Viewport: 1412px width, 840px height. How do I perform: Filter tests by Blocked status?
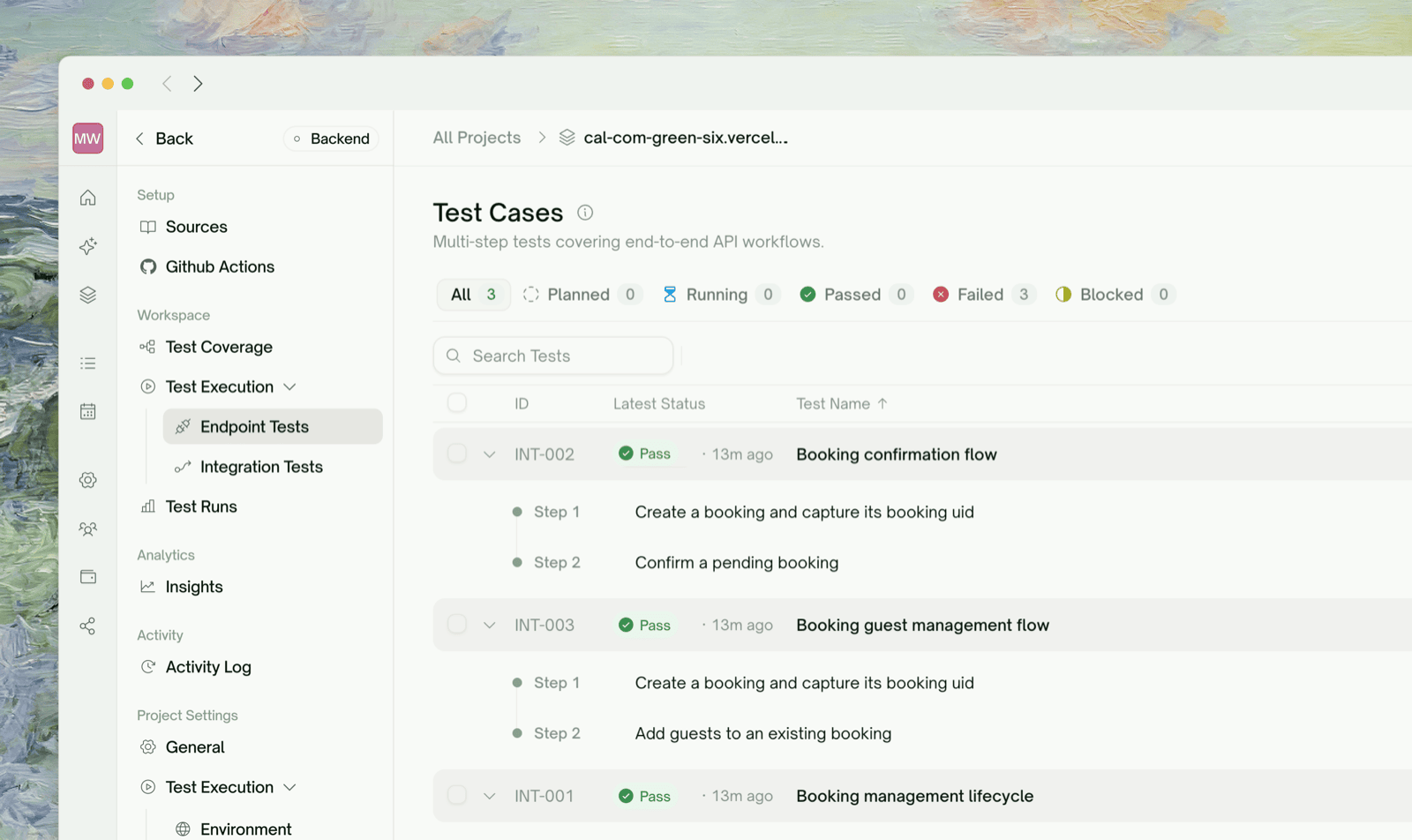click(x=1115, y=295)
